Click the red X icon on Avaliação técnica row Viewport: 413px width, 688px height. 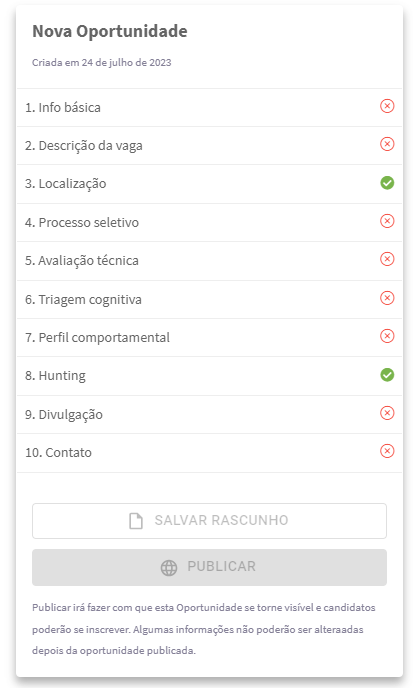click(387, 259)
